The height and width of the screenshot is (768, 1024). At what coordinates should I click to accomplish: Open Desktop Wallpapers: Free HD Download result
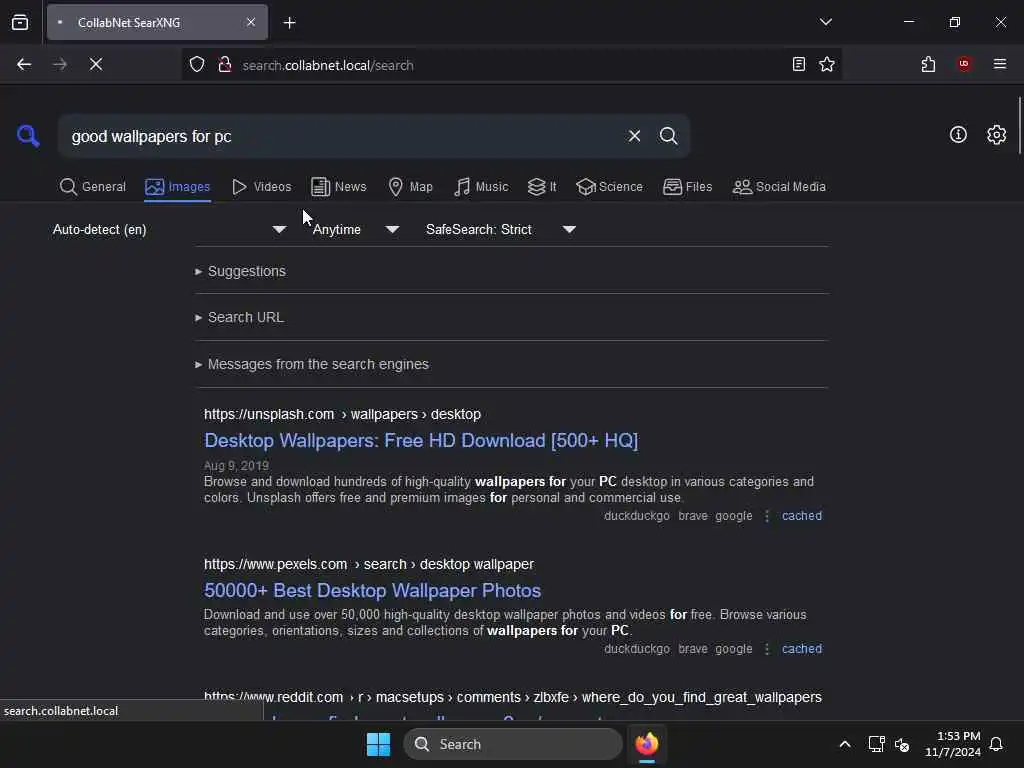point(421,441)
